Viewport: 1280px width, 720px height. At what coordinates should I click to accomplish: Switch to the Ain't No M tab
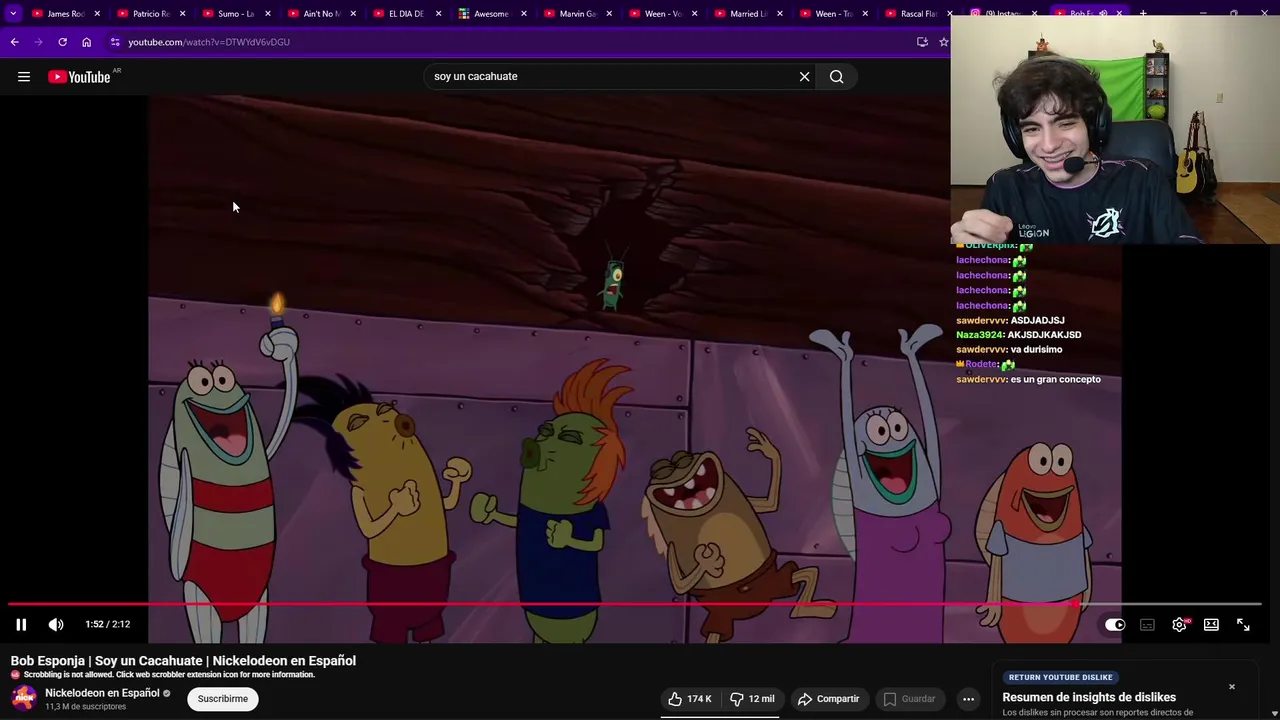coord(321,14)
